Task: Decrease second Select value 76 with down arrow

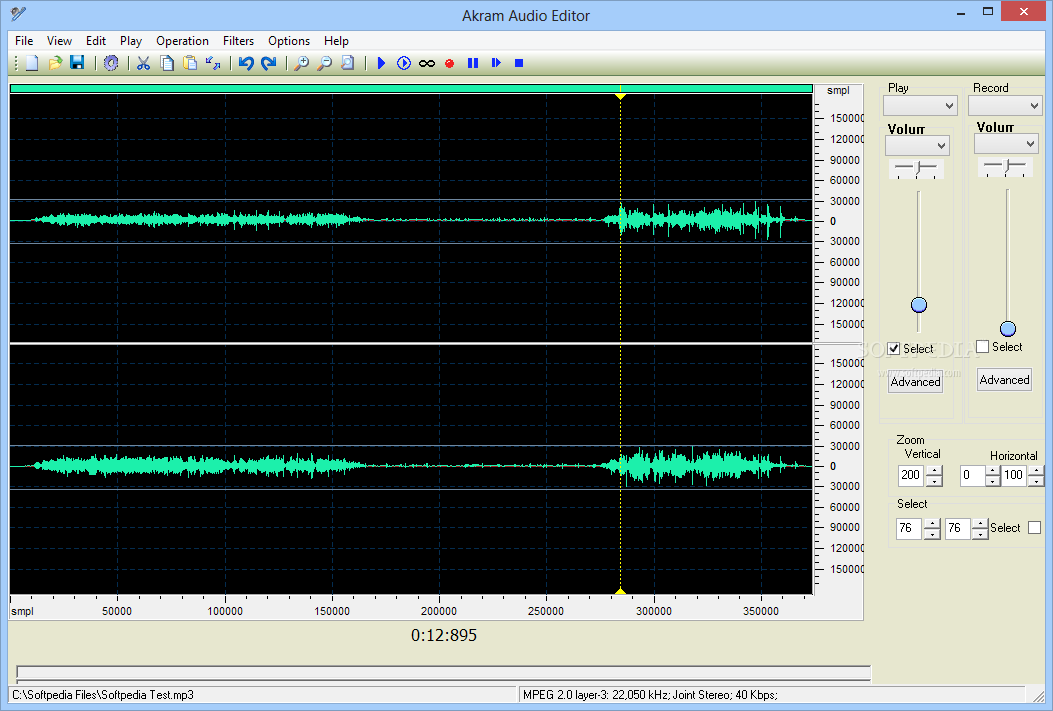Action: 980,534
